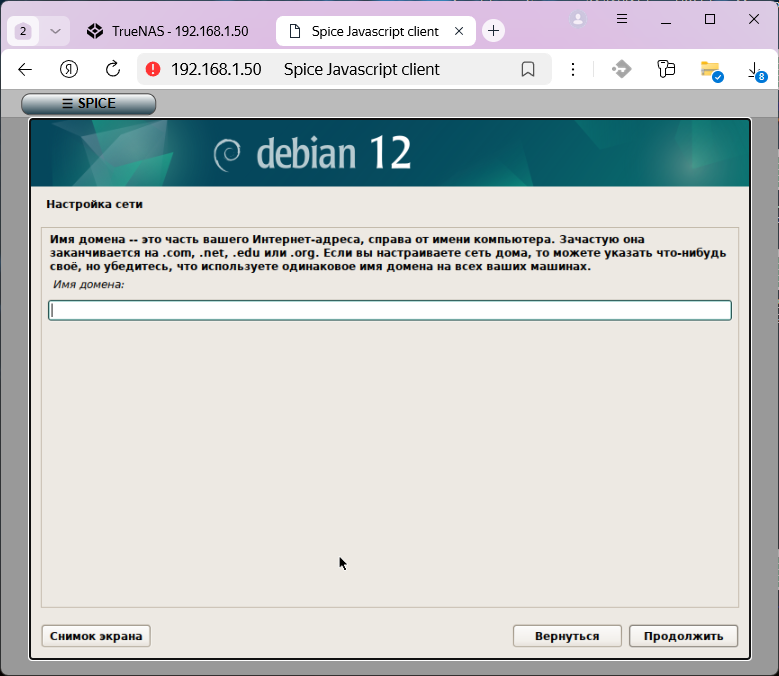
Task: Open the page options three-dot menu
Action: tap(573, 70)
